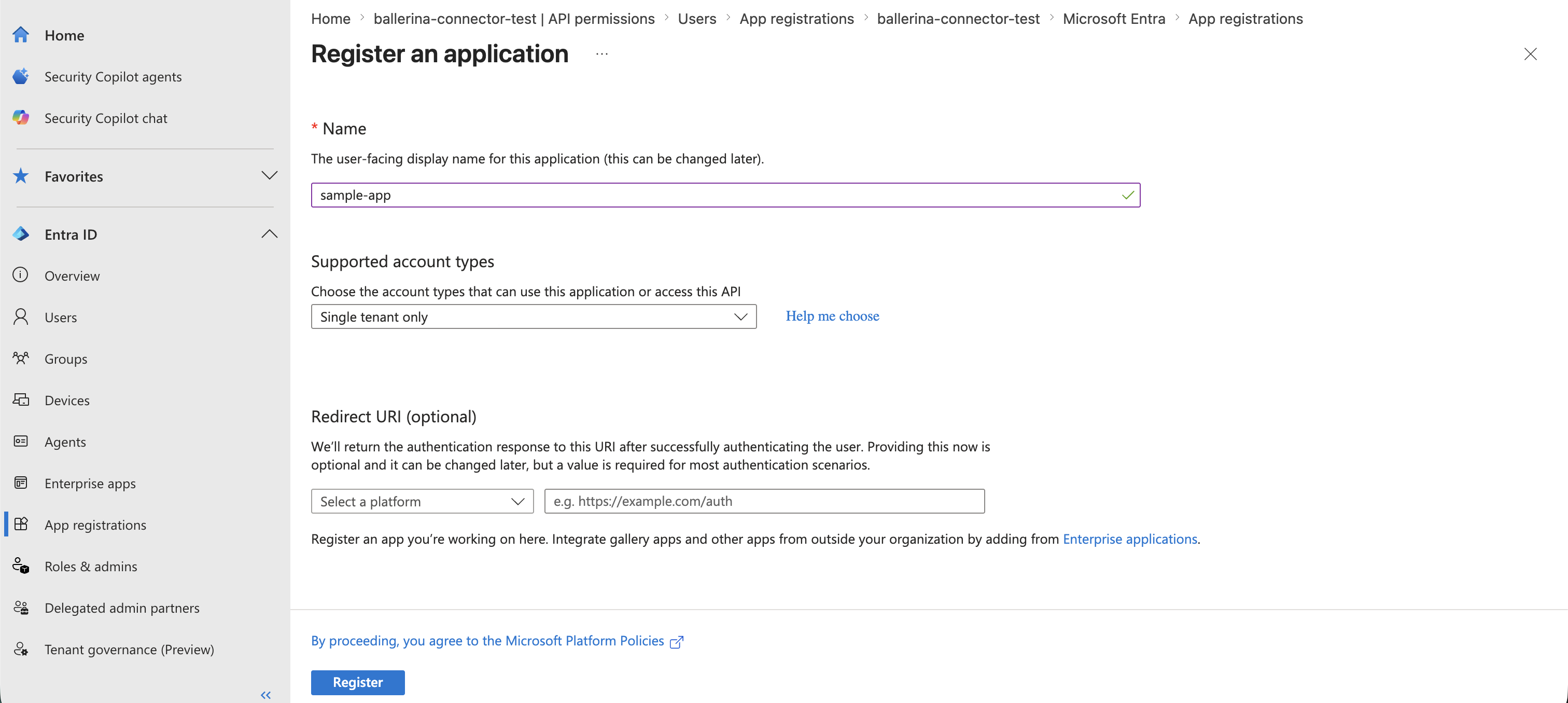Open Overview in Entra ID menu

pyautogui.click(x=72, y=276)
